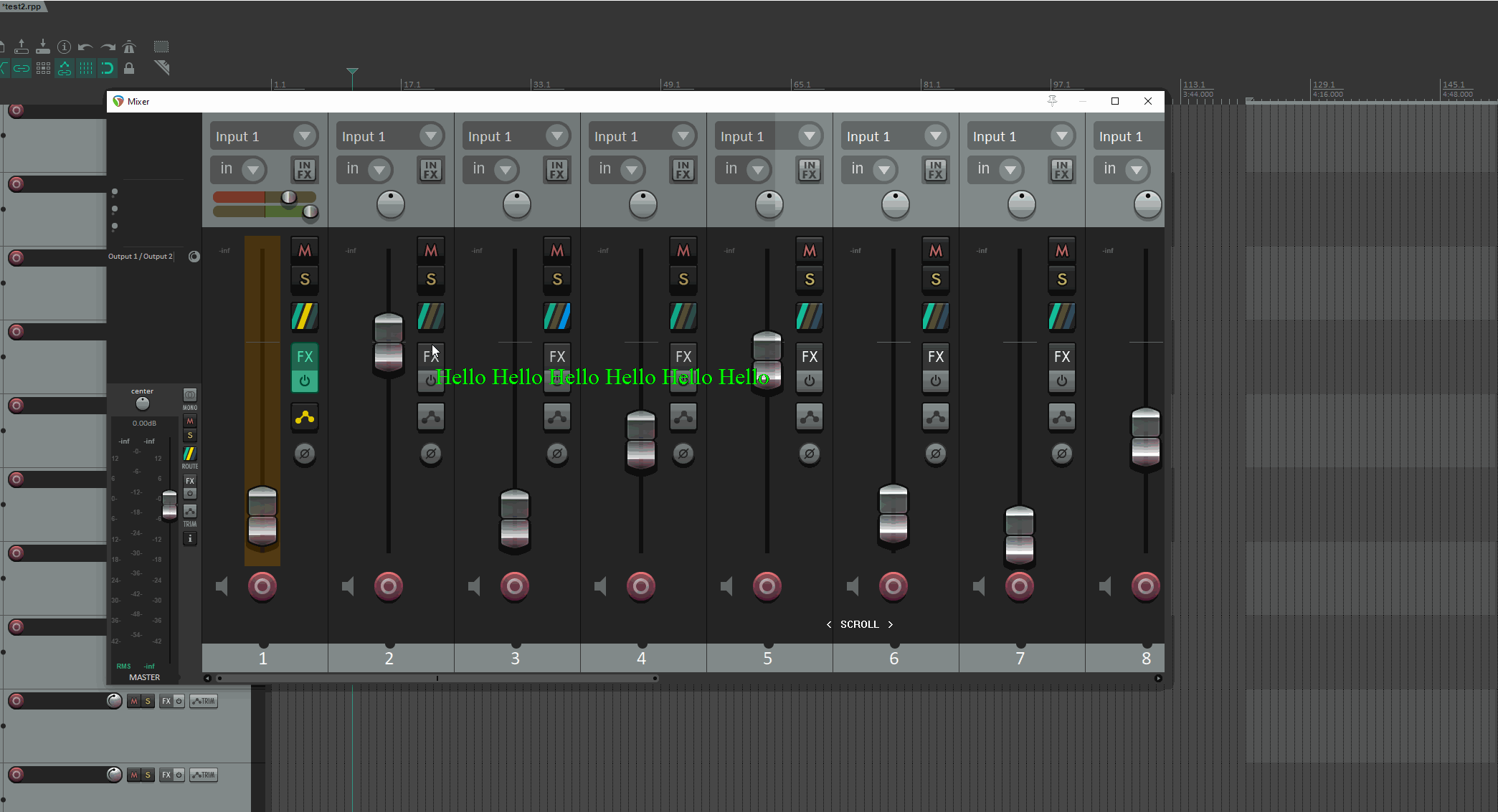Screen dimensions: 1498x812
Task: Click the item grouping chain-link icon
Action: pos(22,68)
